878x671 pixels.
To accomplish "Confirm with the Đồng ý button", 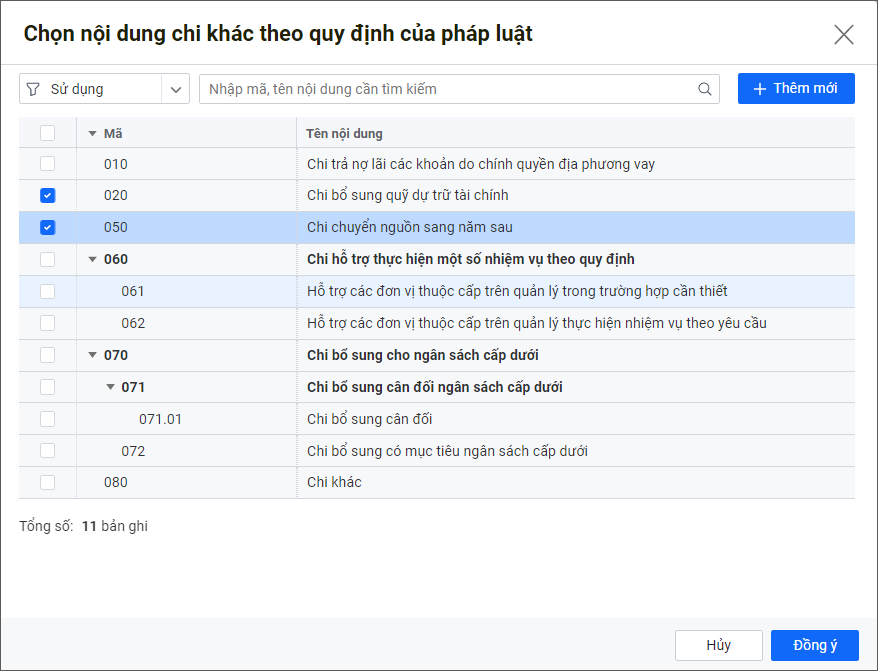I will (x=814, y=645).
